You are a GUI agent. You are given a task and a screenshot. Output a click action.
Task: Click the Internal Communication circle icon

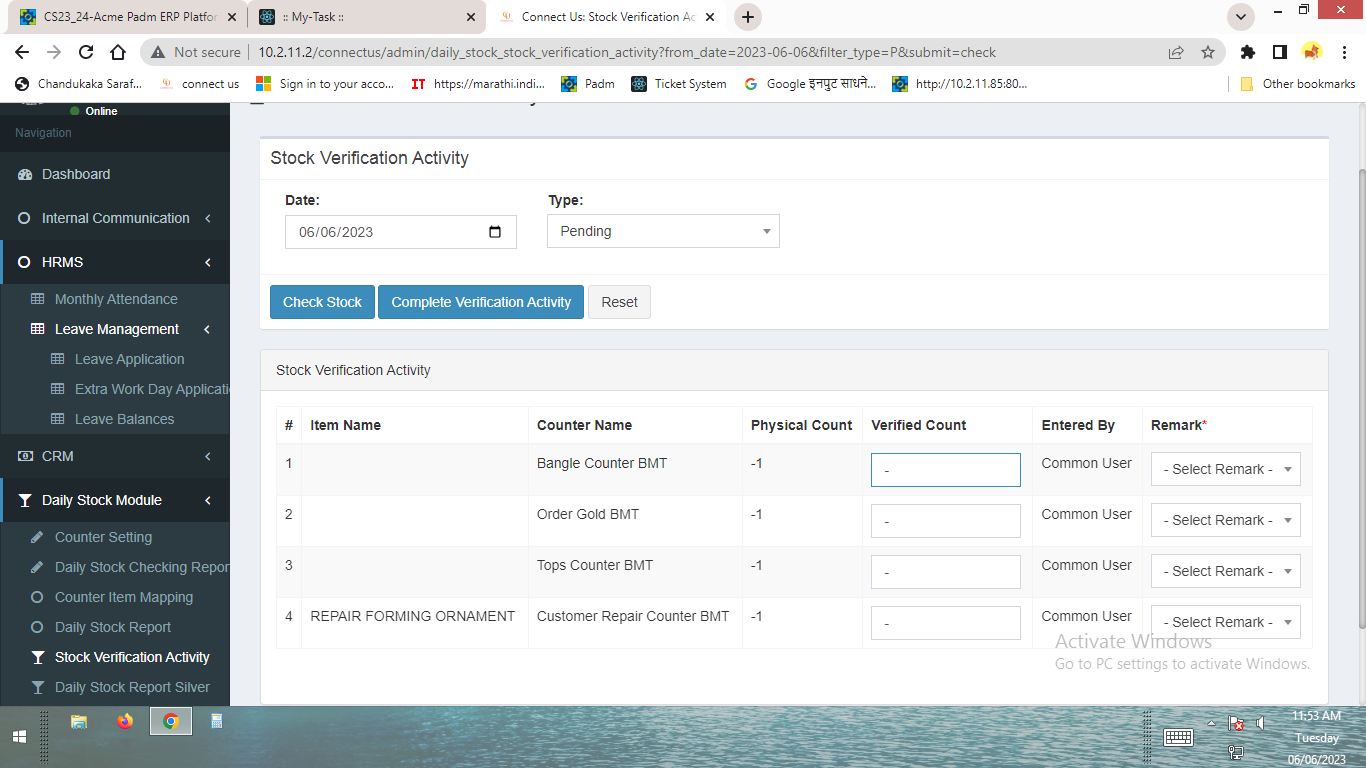[x=25, y=218]
